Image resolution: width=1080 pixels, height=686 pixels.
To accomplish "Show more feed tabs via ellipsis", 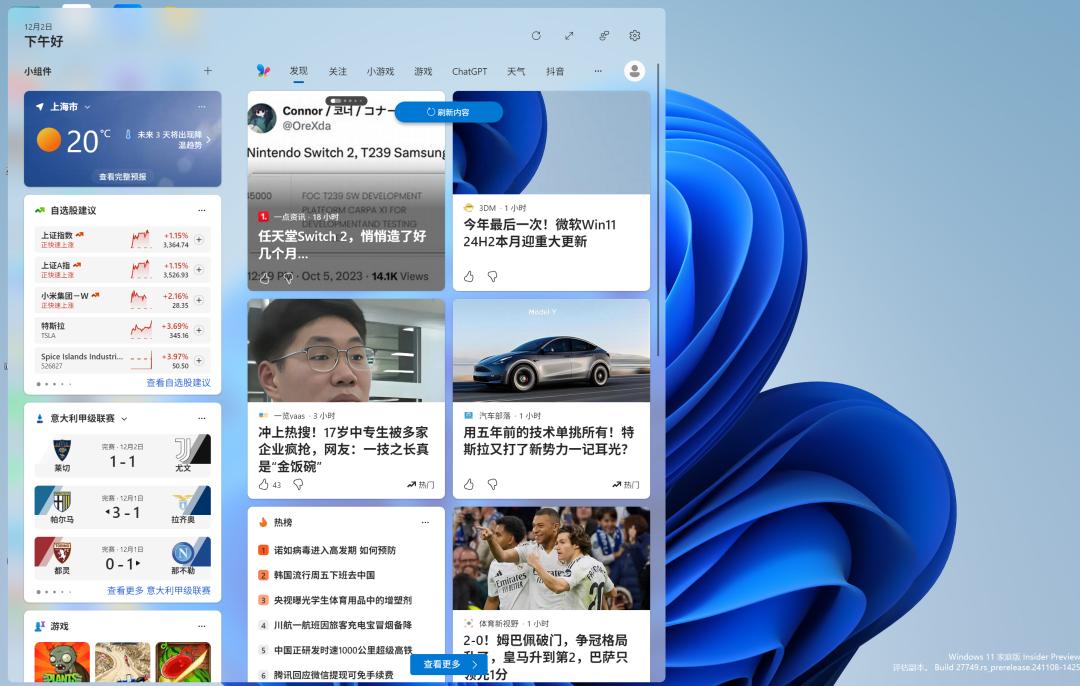I will point(598,71).
